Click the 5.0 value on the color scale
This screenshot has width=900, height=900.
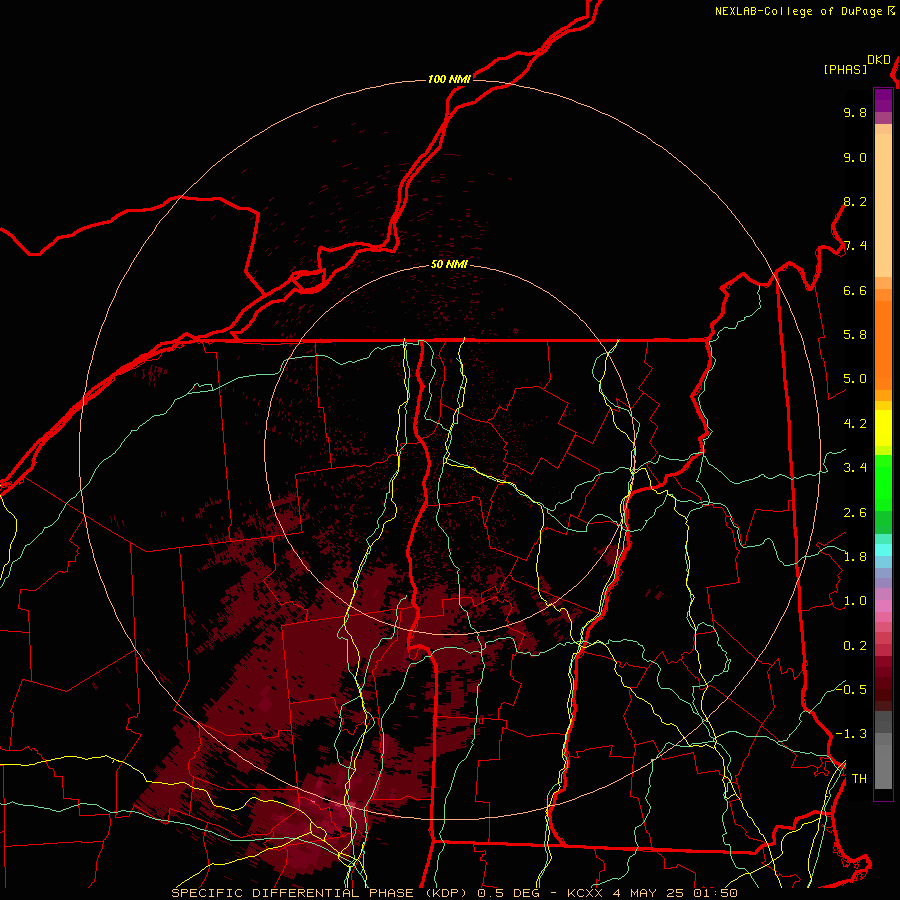click(x=855, y=379)
